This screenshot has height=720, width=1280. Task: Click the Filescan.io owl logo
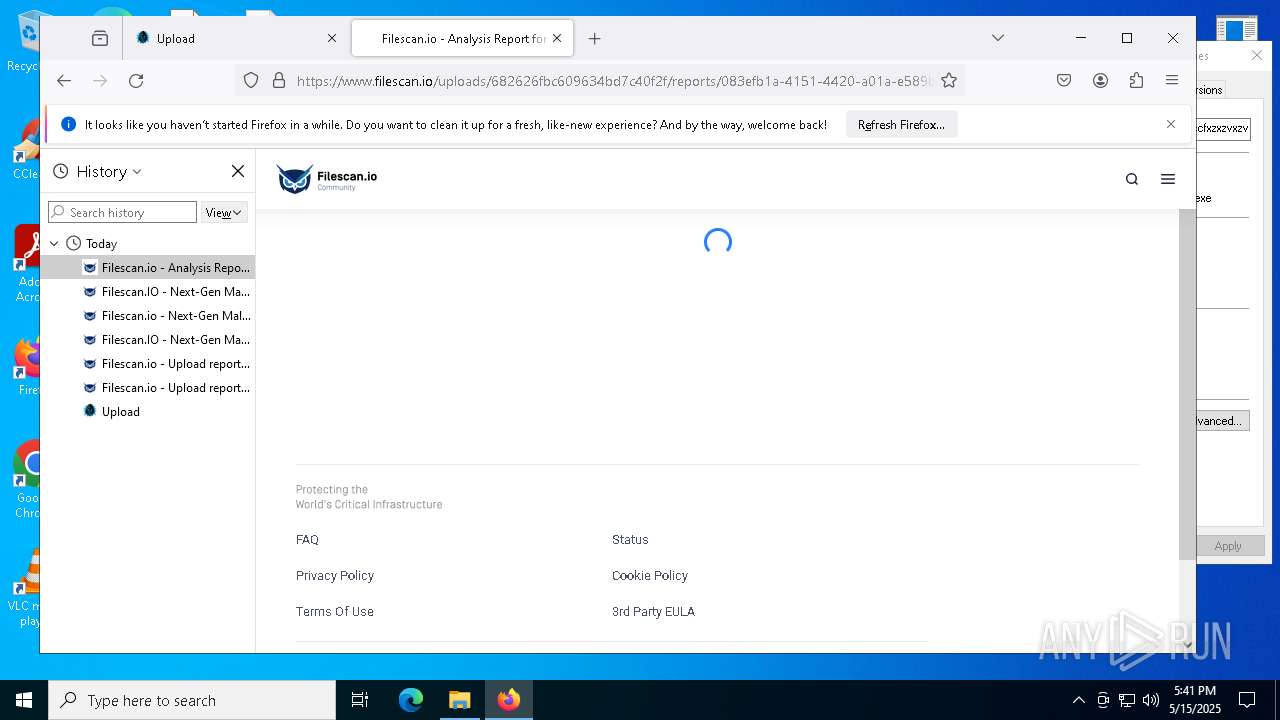(x=327, y=179)
